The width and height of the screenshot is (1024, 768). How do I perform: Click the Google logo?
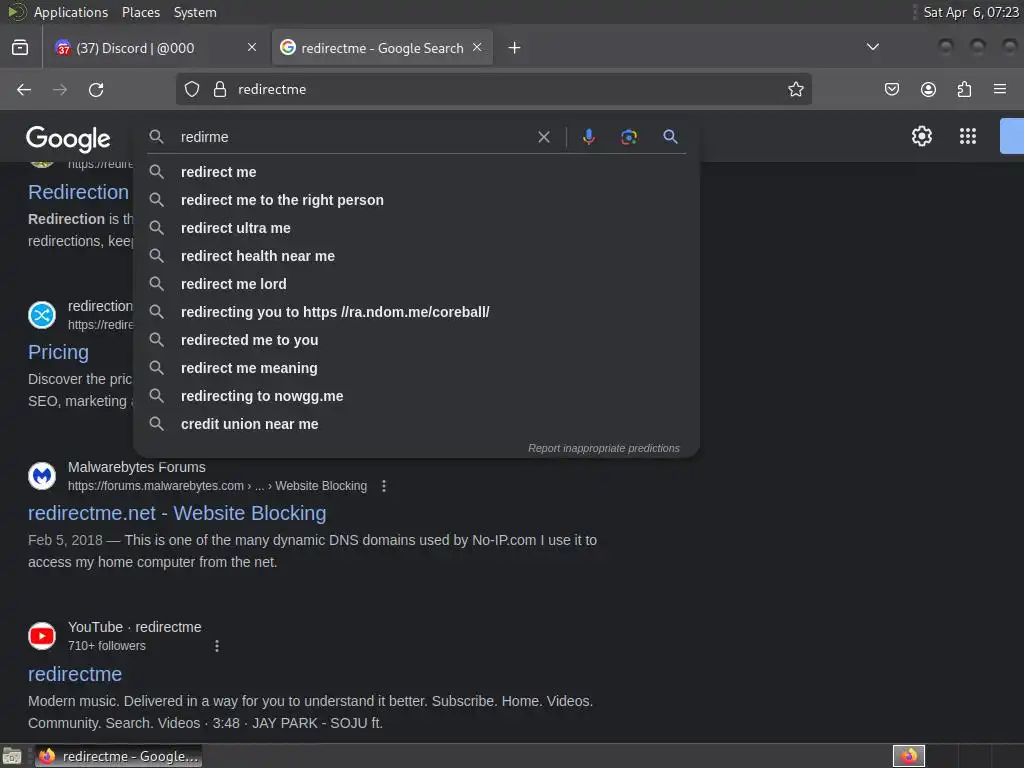pyautogui.click(x=68, y=138)
